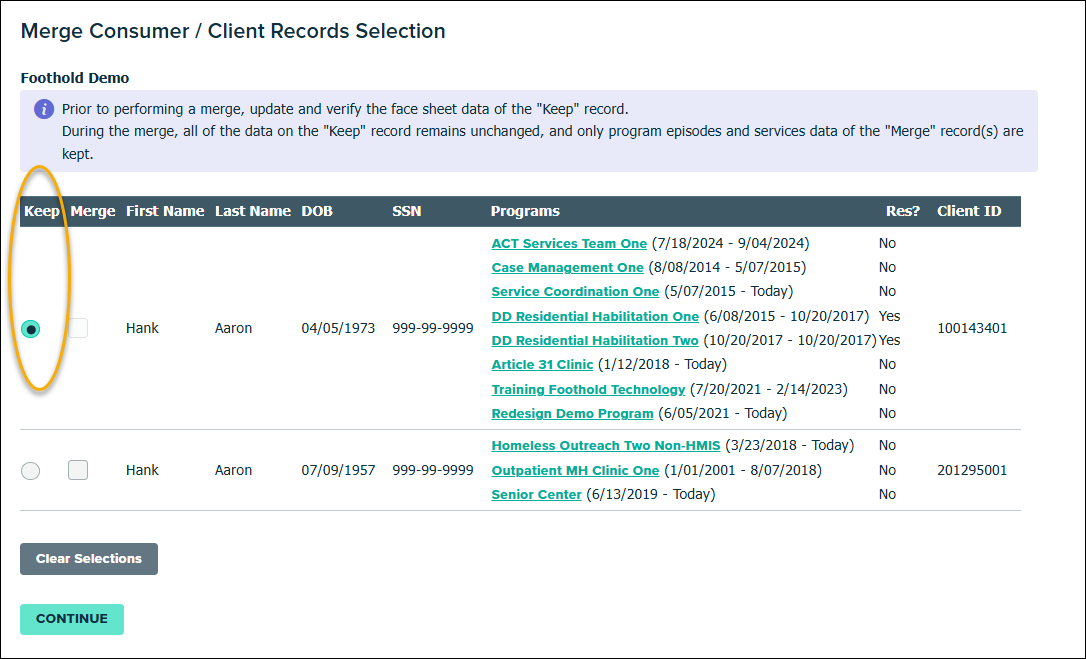Follow the Service Coordination One link
Image resolution: width=1086 pixels, height=659 pixels.
[575, 292]
